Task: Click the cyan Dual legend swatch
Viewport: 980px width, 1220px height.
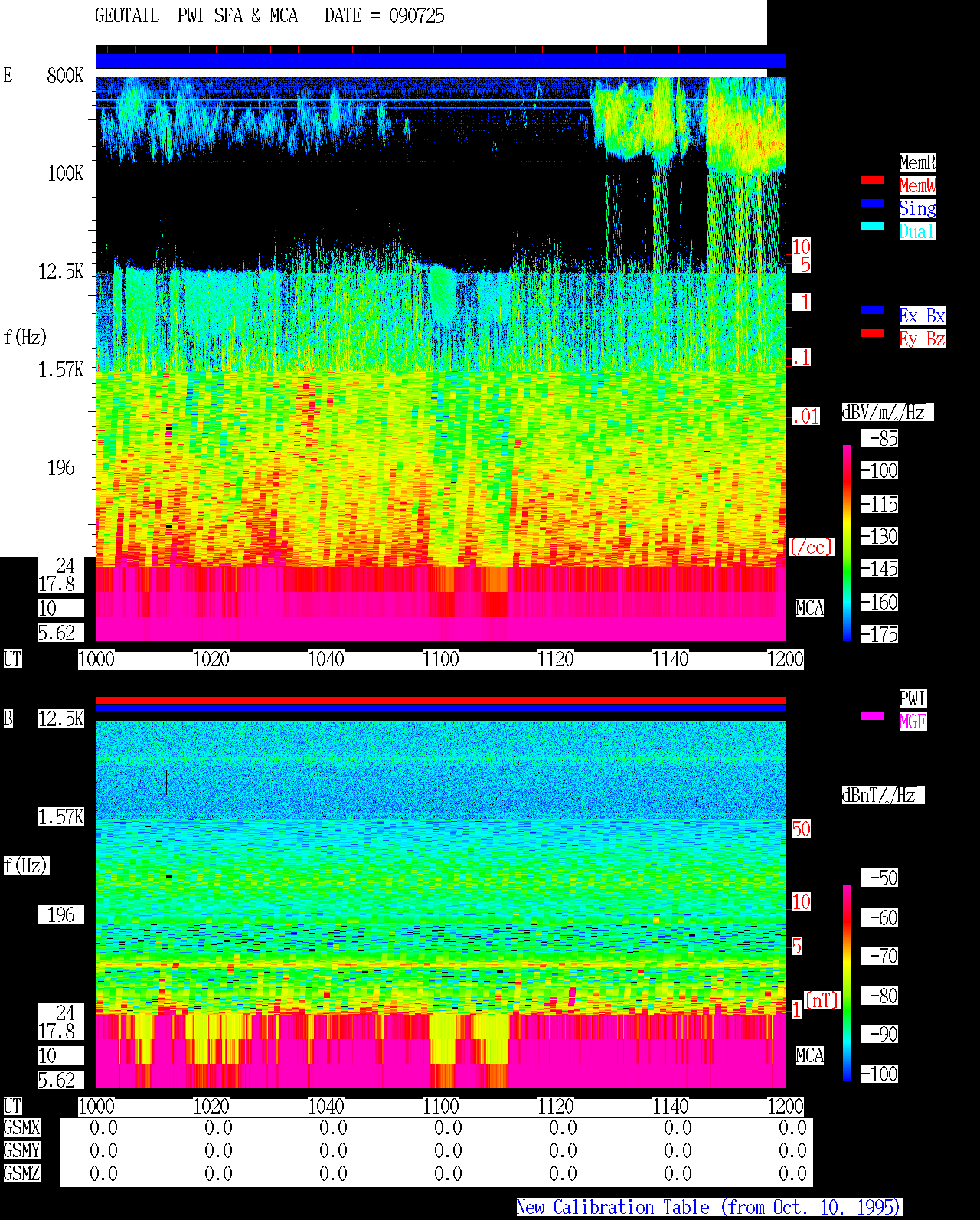Action: pos(873,226)
